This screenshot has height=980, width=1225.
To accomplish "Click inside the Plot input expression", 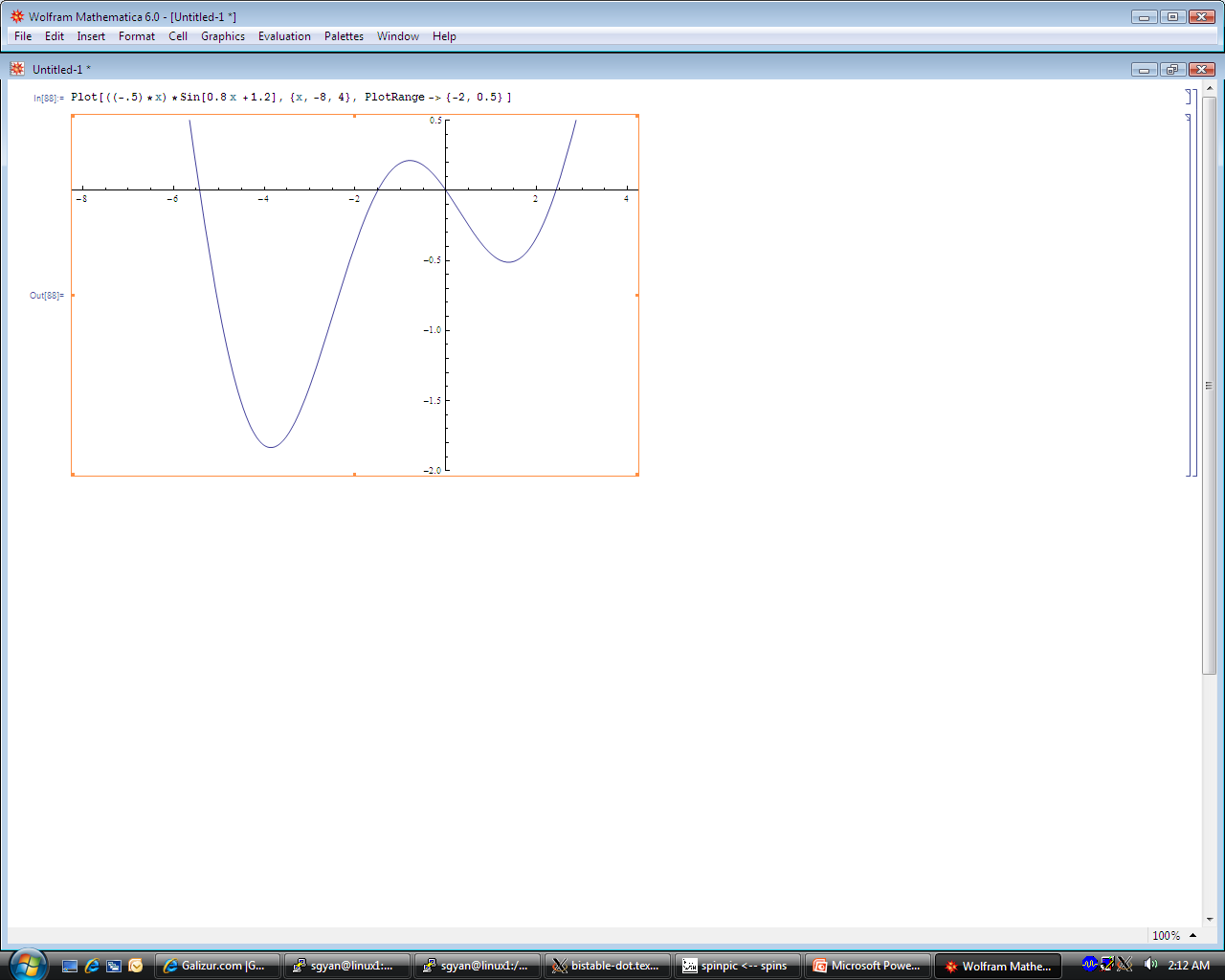I will click(x=287, y=97).
